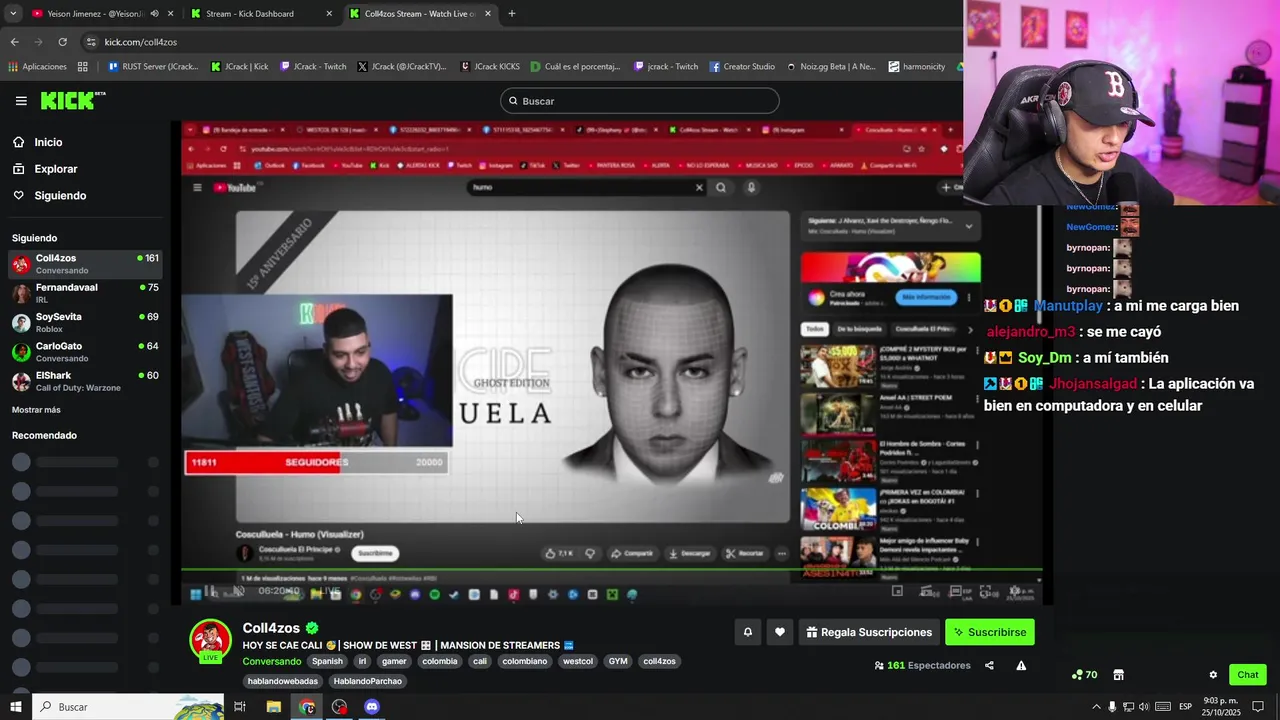The image size is (1280, 720).
Task: Open the SoySevita channel
Action: coord(86,322)
